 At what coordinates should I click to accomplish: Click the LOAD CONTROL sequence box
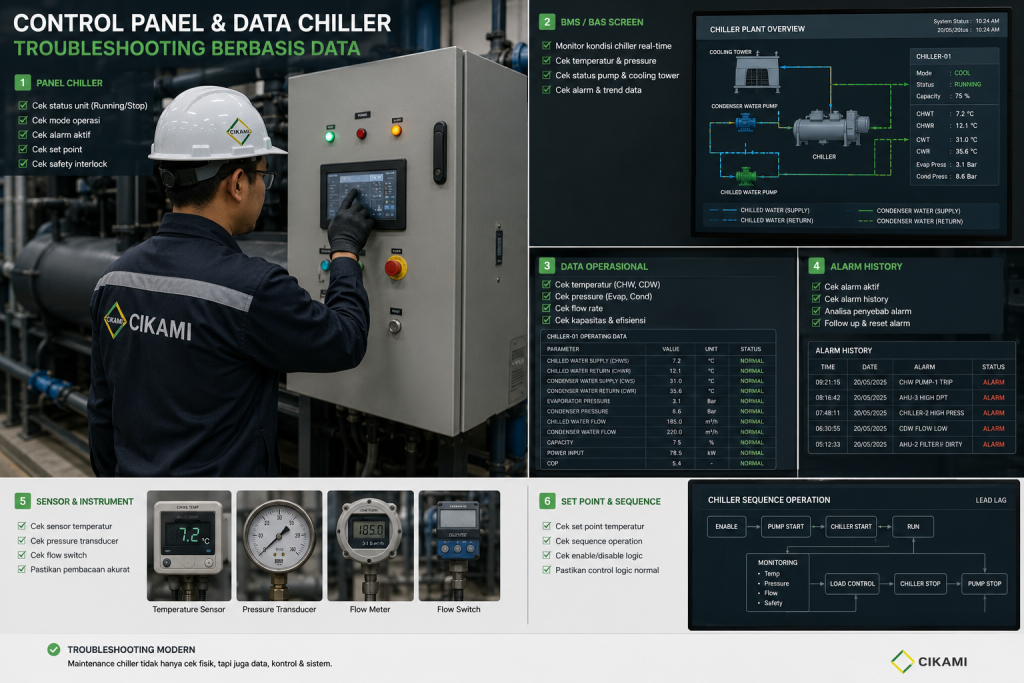click(x=852, y=584)
